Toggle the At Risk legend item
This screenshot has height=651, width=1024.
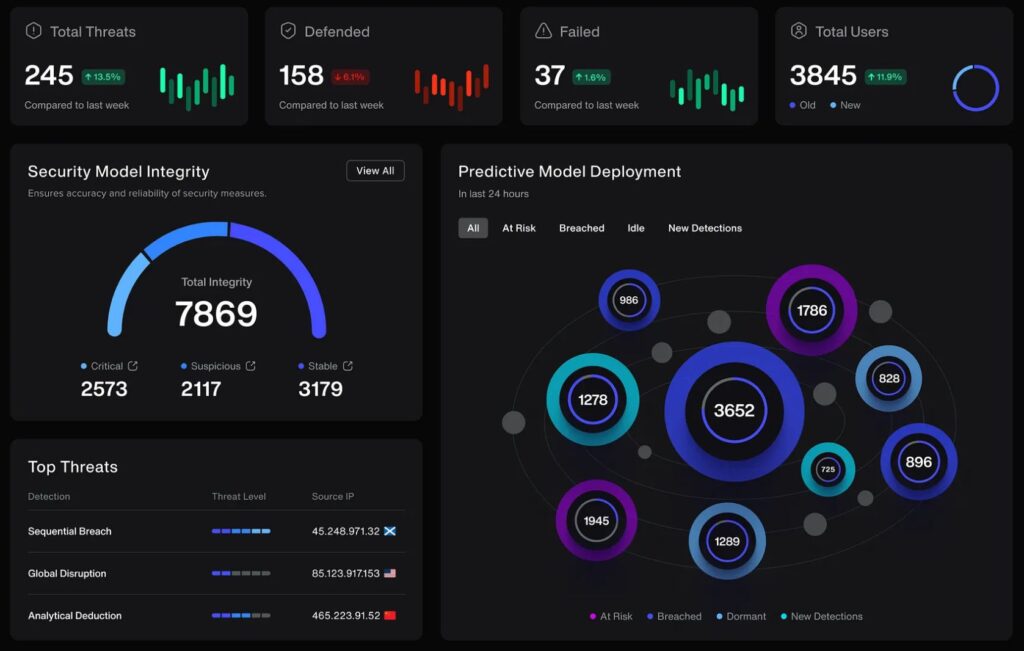pyautogui.click(x=611, y=616)
